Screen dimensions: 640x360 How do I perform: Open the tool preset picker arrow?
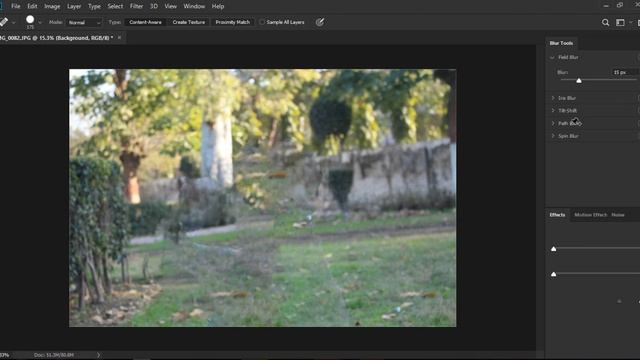pos(13,23)
